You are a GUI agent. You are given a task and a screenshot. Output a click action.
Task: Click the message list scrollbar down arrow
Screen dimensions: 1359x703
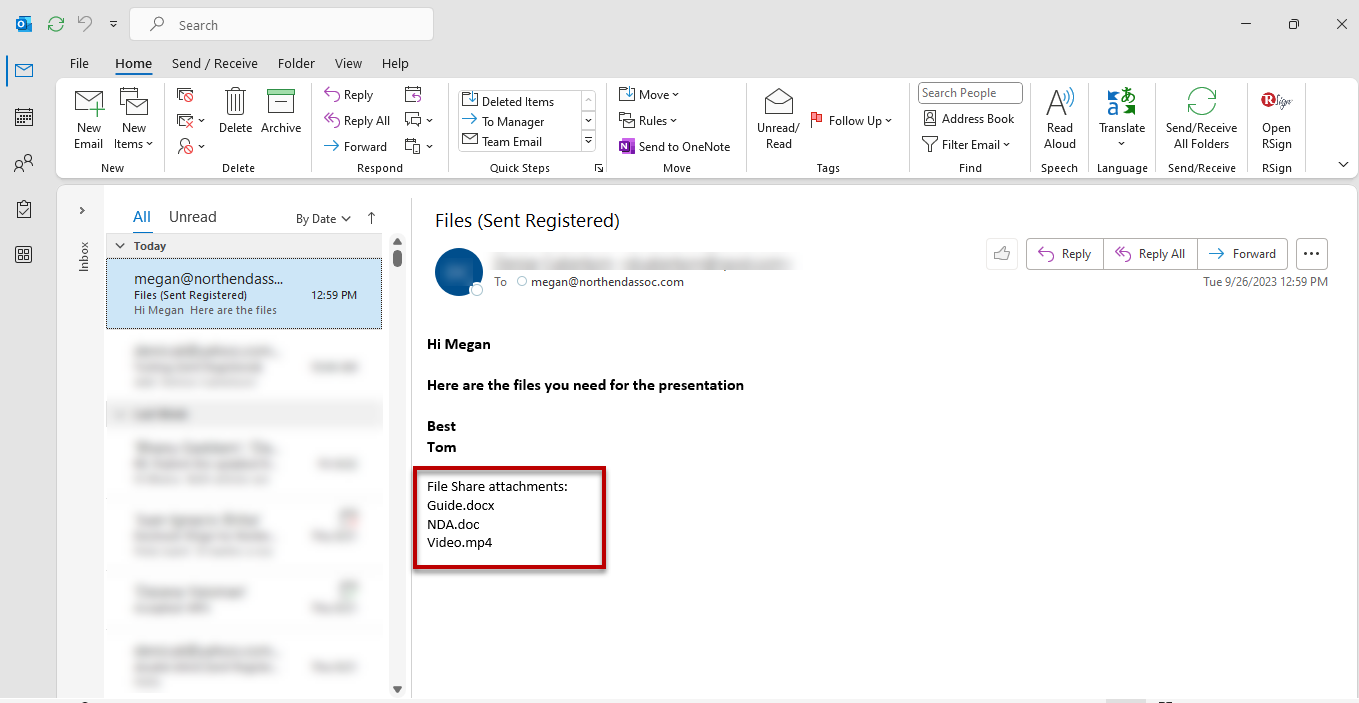coord(397,689)
